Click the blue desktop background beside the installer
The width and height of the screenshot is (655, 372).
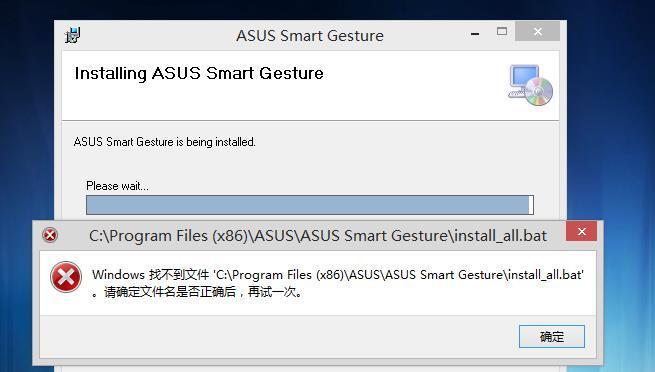25,125
